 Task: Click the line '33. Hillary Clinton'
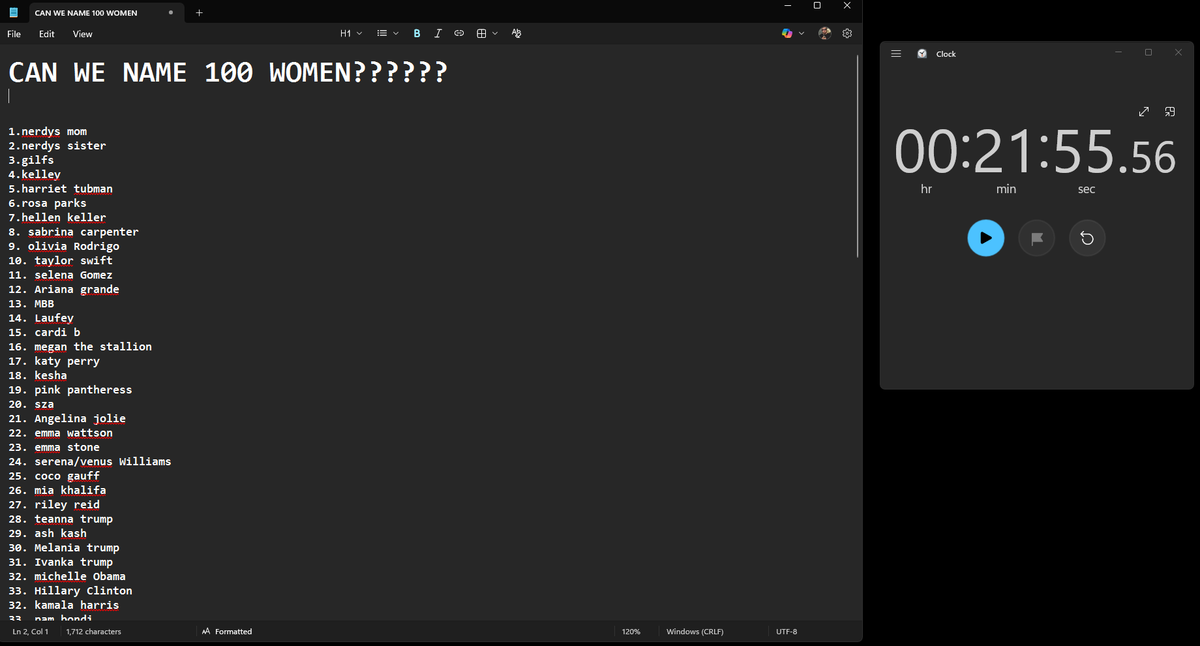pyautogui.click(x=70, y=590)
